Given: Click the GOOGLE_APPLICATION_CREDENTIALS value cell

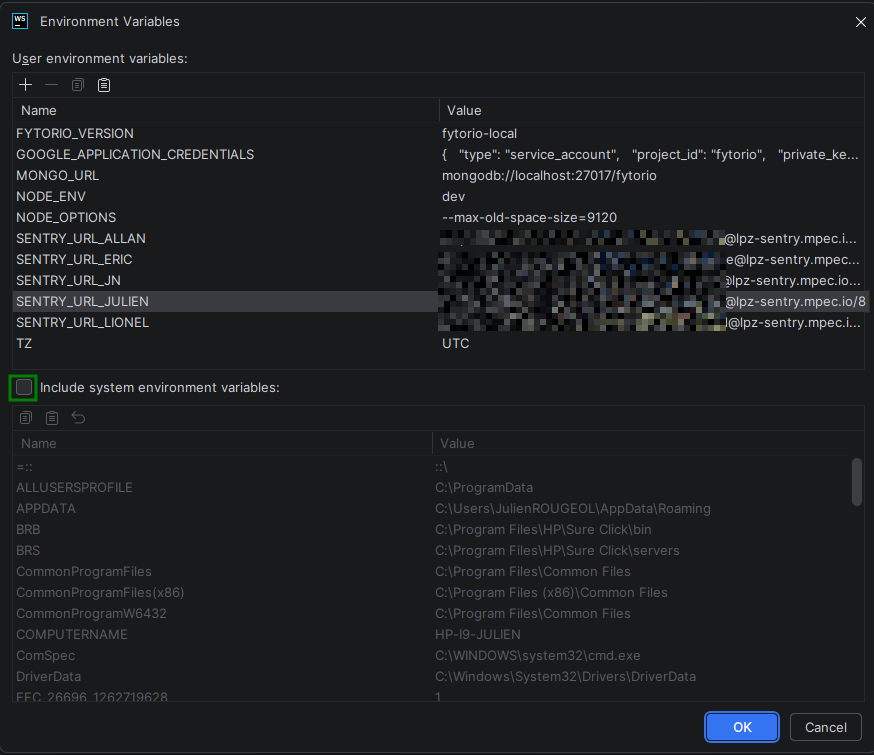Looking at the screenshot, I should coord(649,154).
